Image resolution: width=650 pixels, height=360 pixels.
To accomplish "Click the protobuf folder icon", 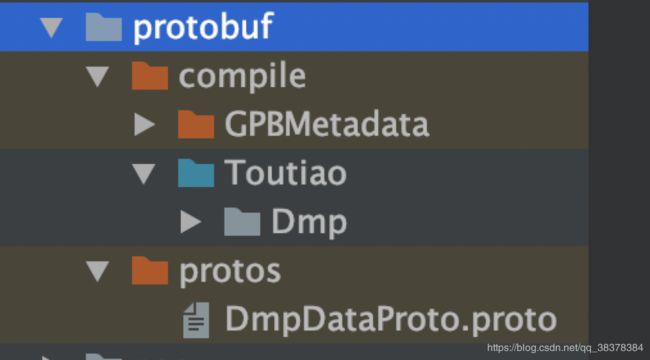I will click(104, 27).
